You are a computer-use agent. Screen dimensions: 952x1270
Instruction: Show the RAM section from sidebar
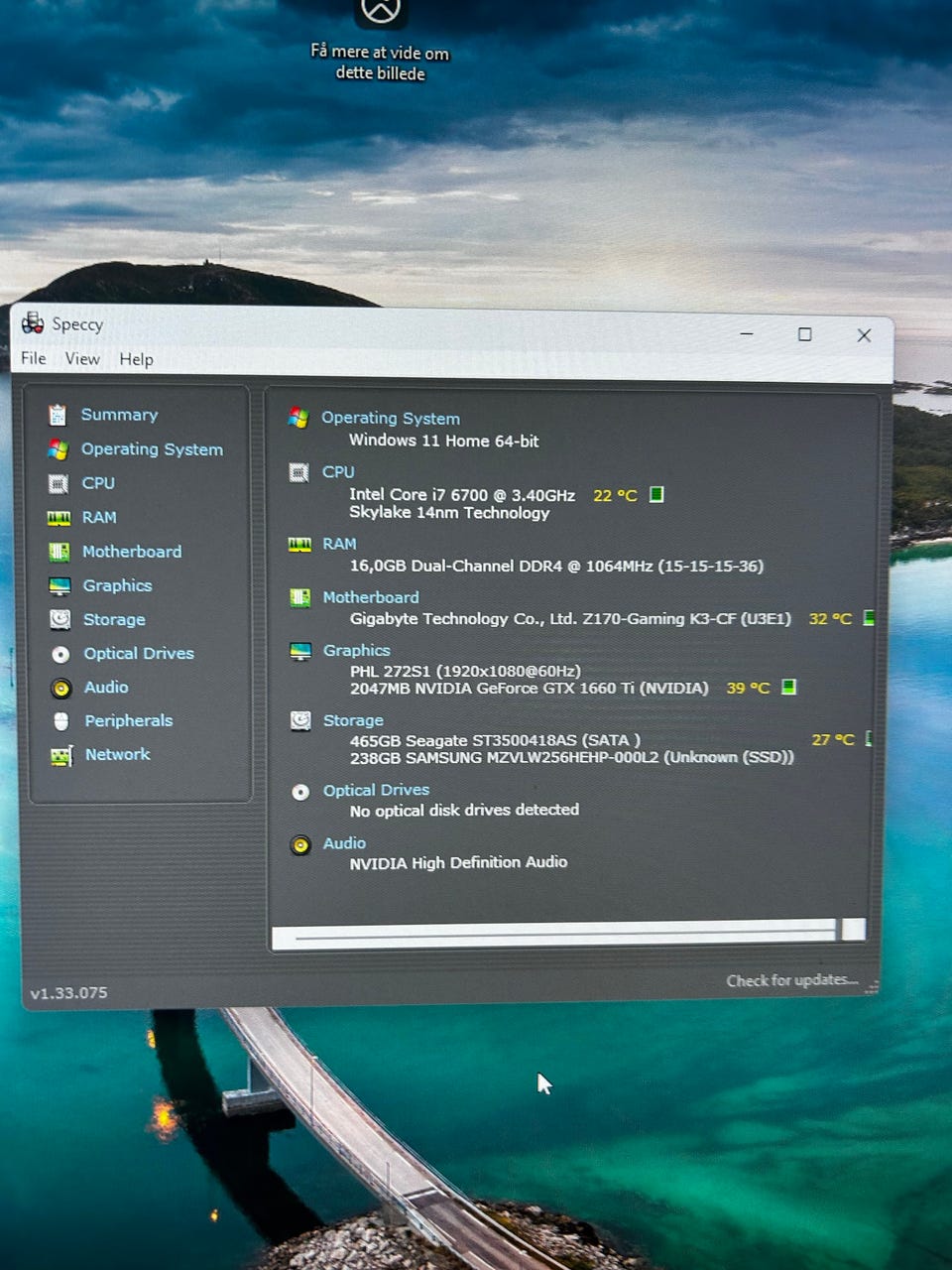(99, 518)
